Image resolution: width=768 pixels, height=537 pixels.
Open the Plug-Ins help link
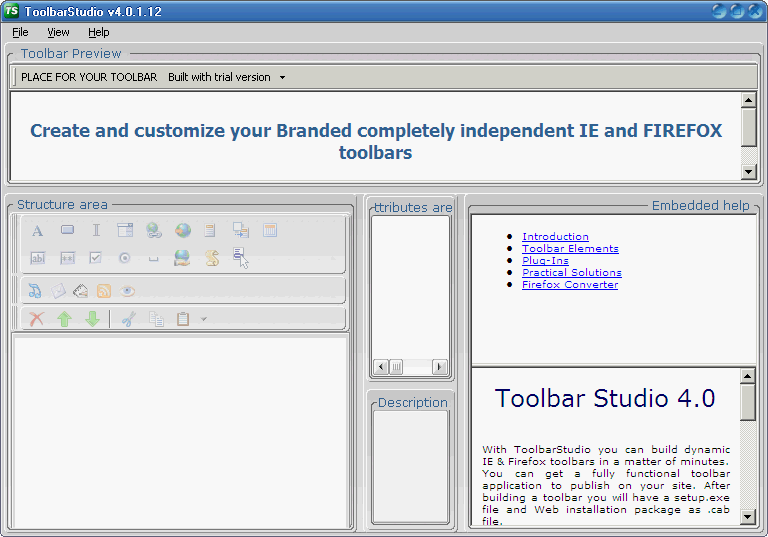click(x=545, y=261)
